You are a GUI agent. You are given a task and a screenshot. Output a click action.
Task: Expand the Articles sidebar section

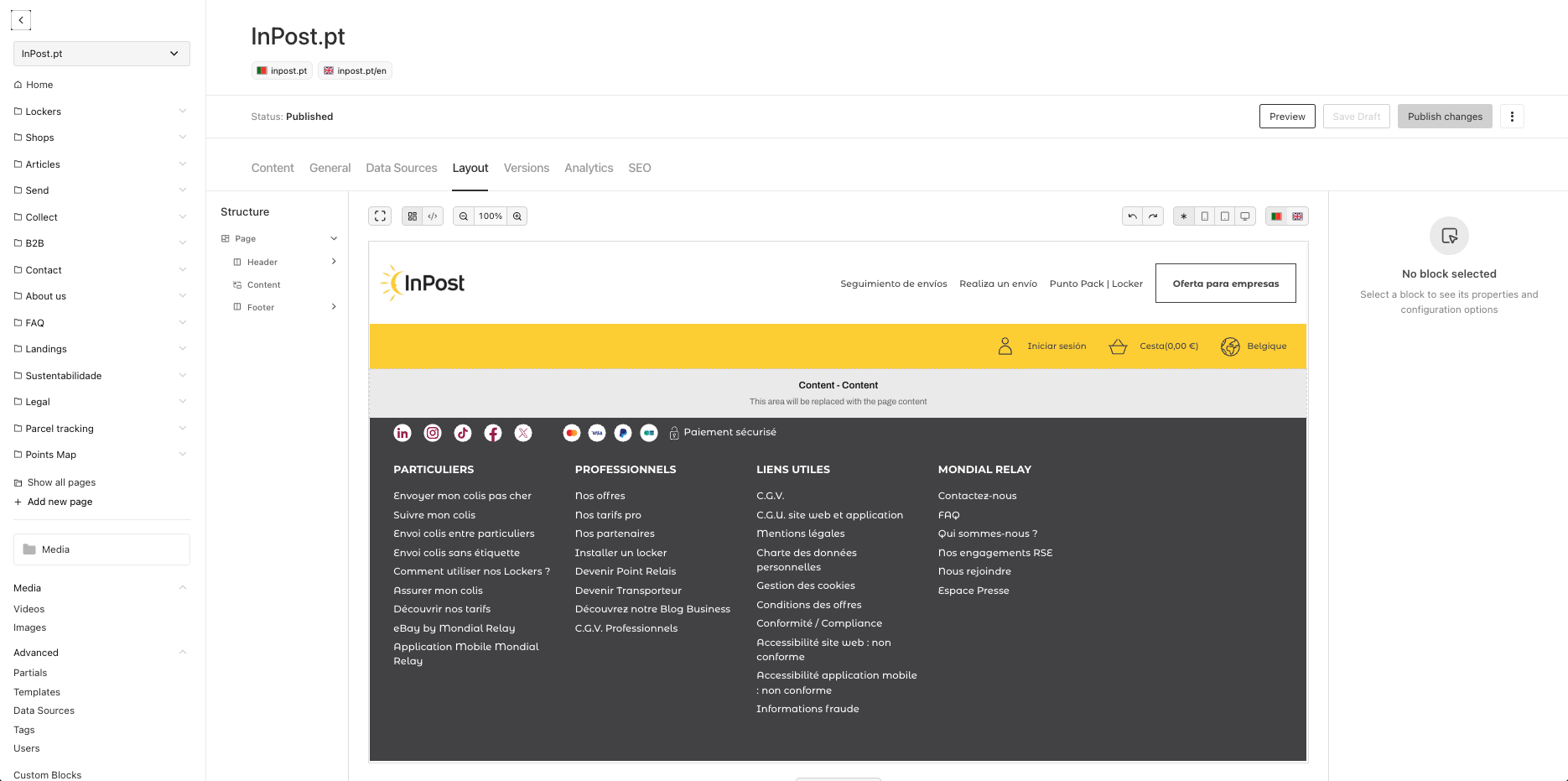183,164
